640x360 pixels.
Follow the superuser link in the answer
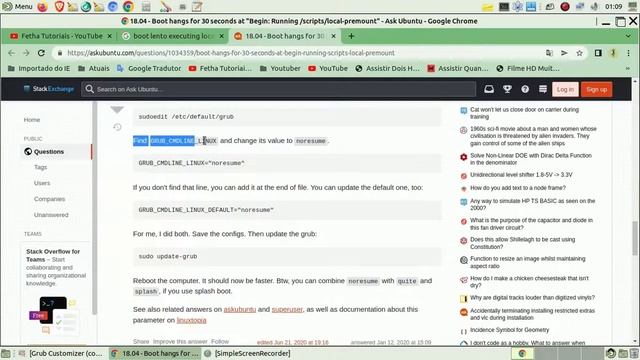pos(287,309)
